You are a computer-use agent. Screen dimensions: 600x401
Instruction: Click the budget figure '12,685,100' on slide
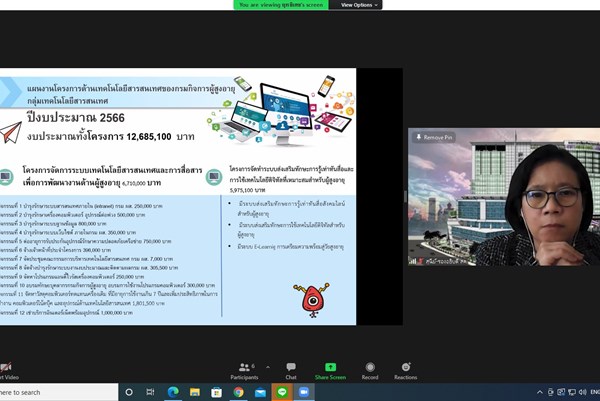point(148,137)
